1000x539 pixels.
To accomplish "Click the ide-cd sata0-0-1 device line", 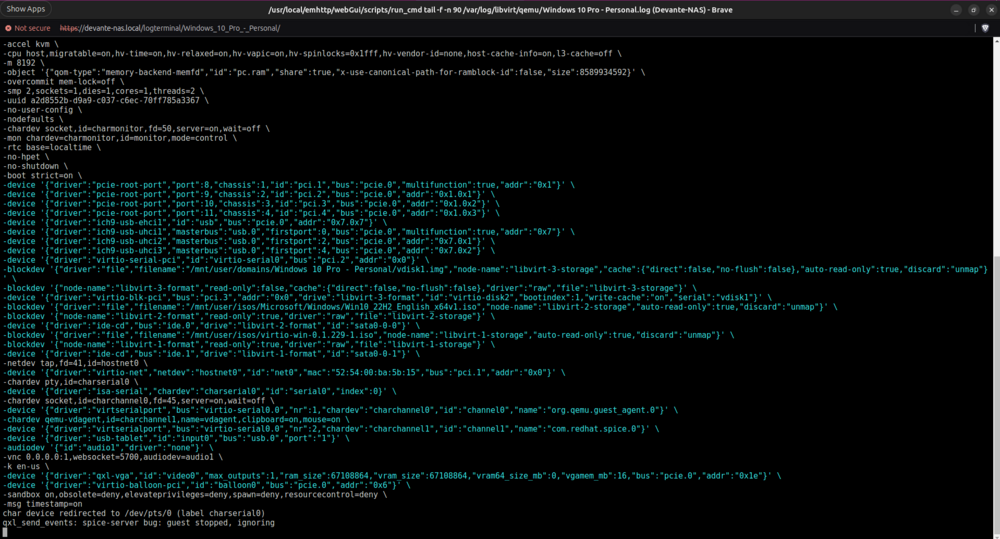I will point(211,354).
